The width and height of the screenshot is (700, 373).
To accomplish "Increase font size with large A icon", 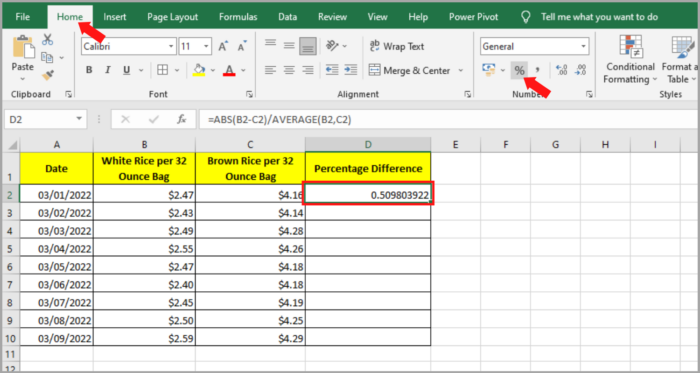I will point(222,46).
